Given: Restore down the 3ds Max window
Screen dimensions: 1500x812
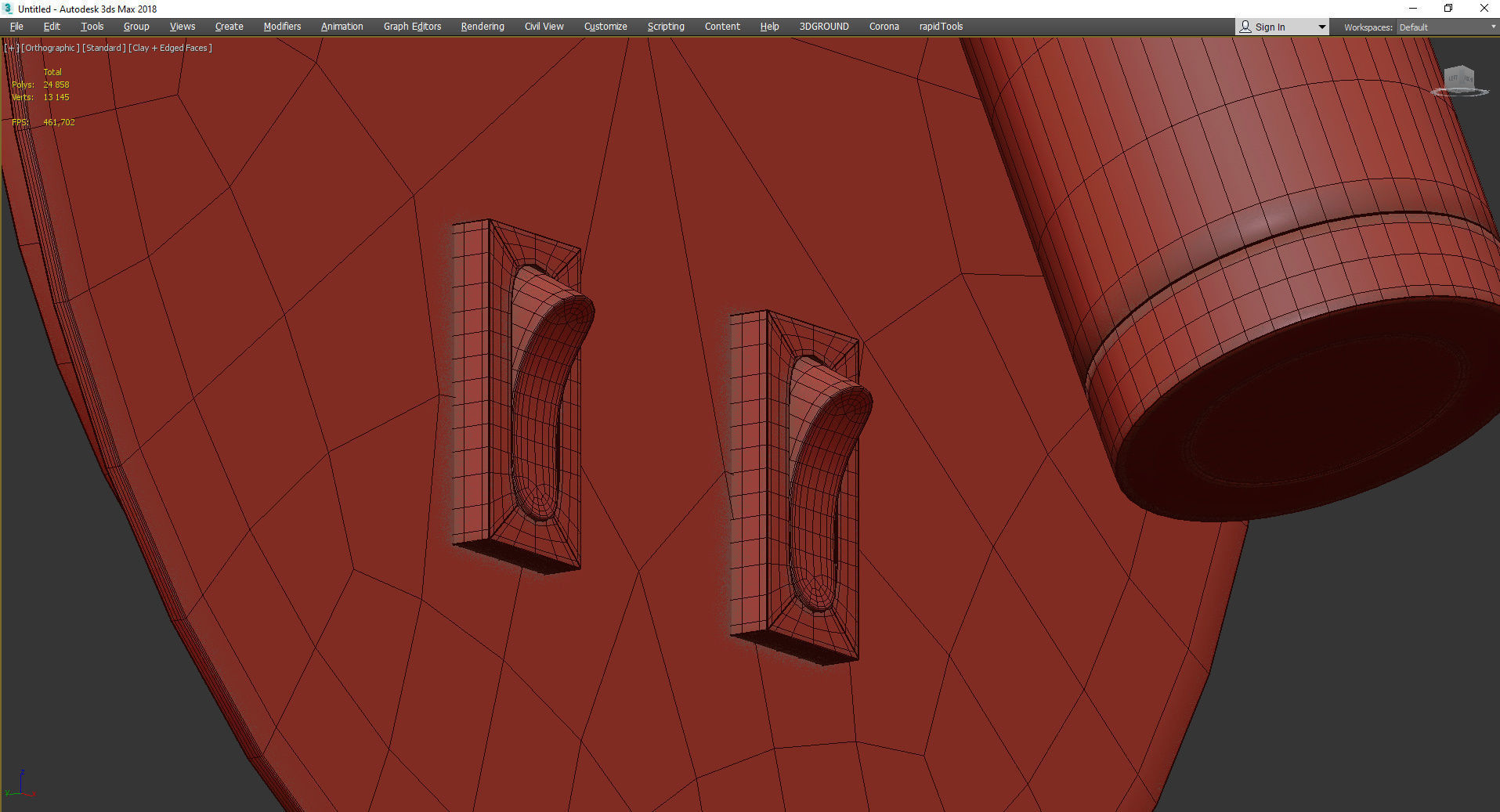Looking at the screenshot, I should (1448, 9).
